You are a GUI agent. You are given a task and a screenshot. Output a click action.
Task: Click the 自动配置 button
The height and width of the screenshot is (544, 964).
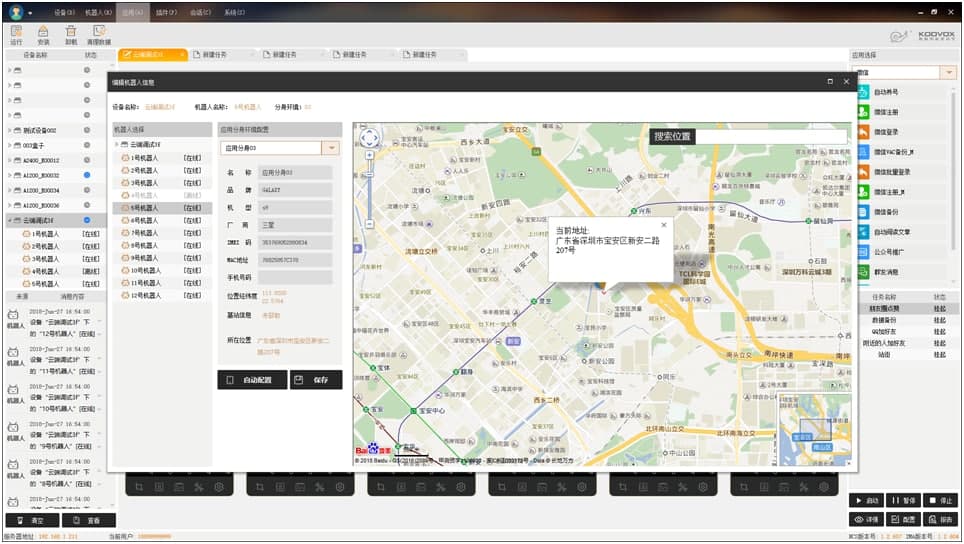(x=251, y=380)
